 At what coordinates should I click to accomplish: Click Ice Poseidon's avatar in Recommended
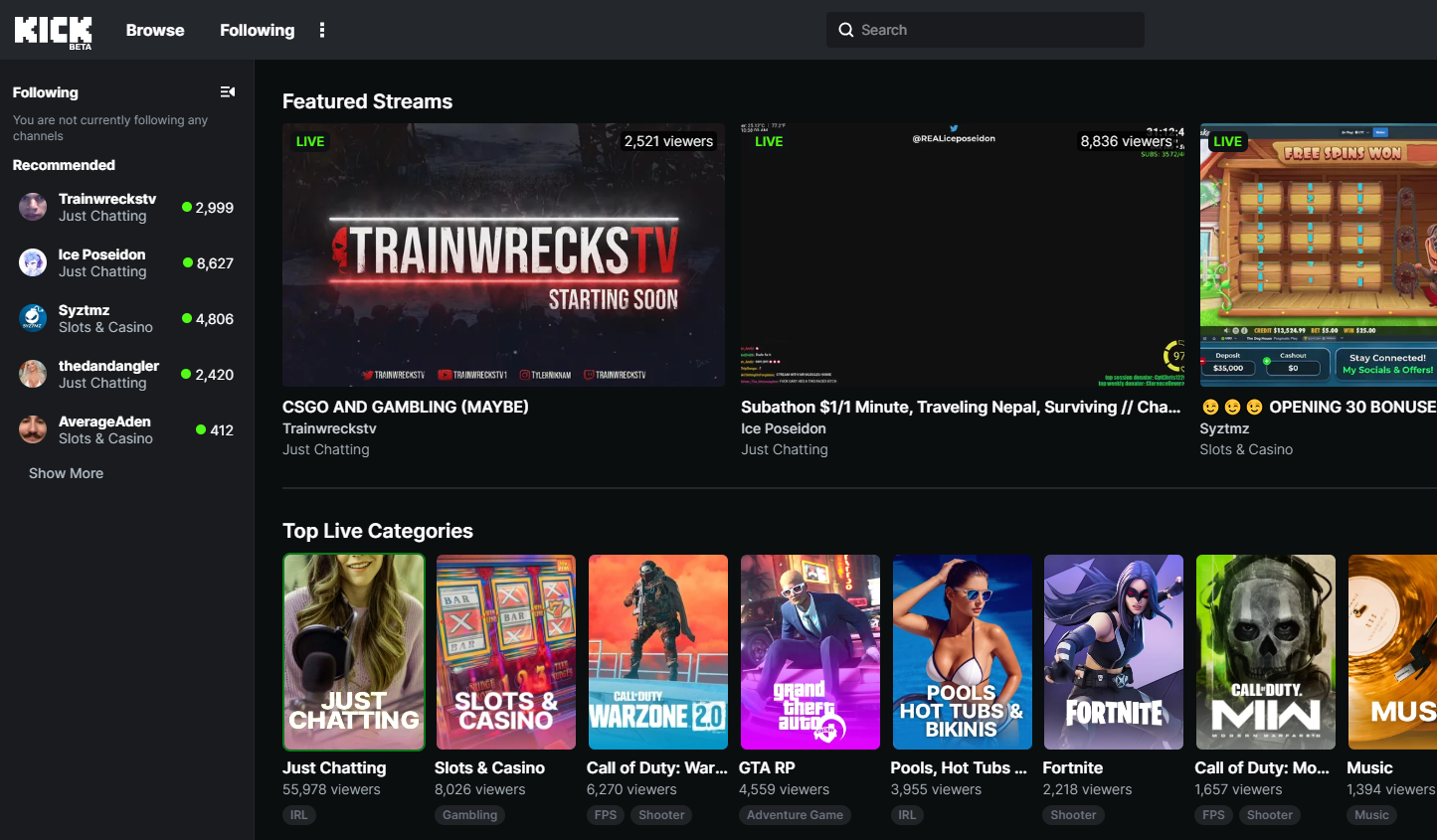tap(33, 262)
